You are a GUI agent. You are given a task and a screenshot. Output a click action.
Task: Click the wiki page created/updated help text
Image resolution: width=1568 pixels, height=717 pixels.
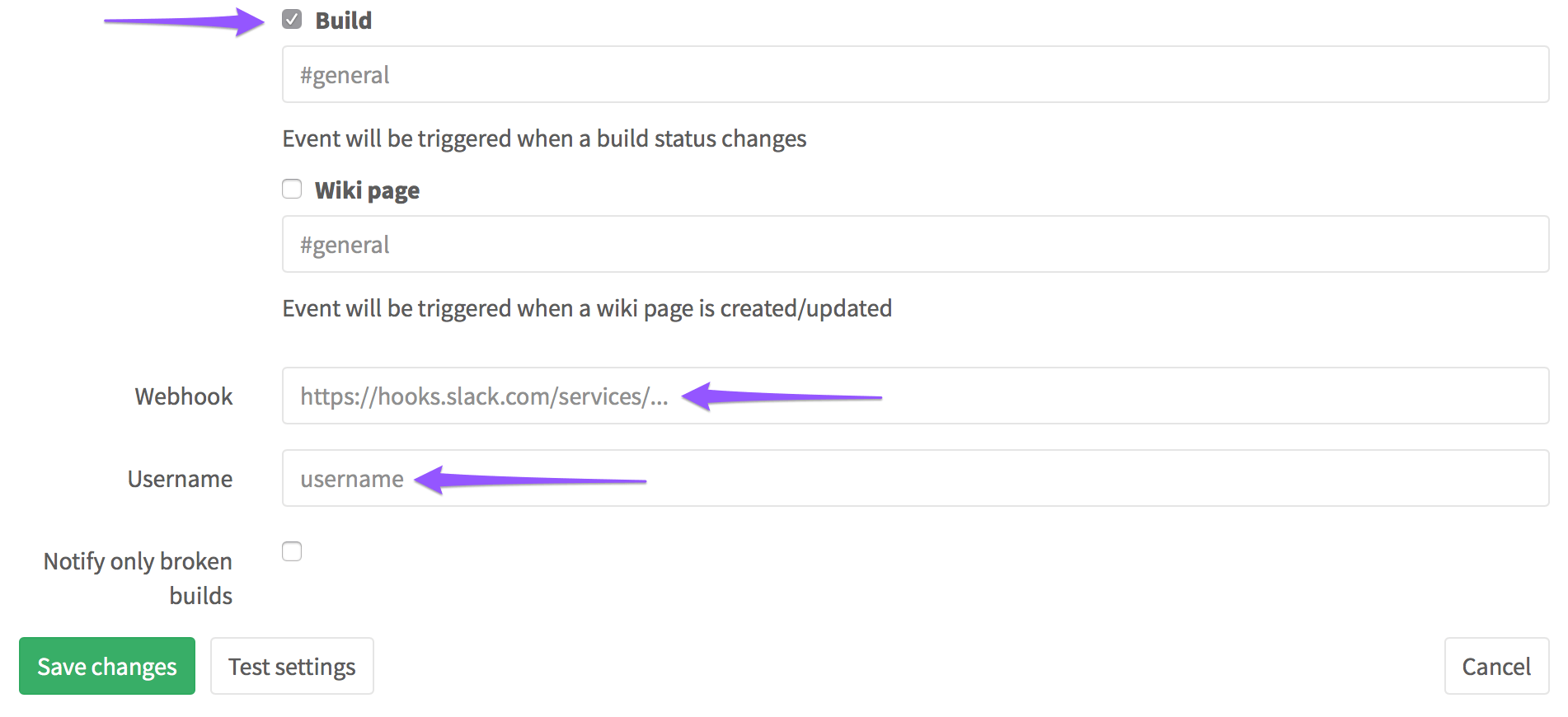pos(587,308)
